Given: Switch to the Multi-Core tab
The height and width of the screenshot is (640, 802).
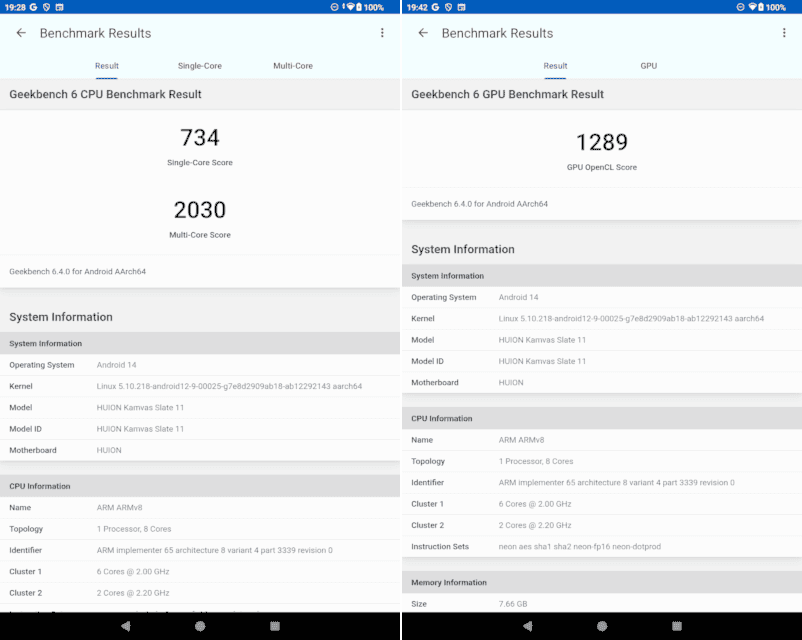Looking at the screenshot, I should (293, 66).
